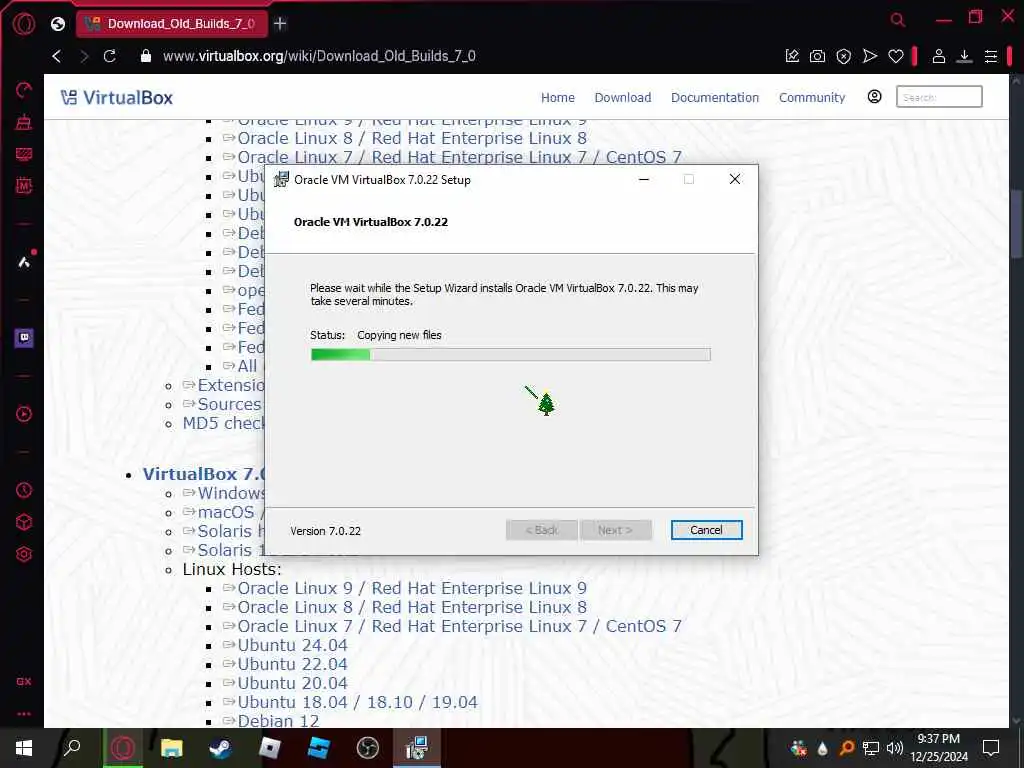The image size is (1024, 768).
Task: Open Ubuntu 22.04 download link
Action: point(293,664)
